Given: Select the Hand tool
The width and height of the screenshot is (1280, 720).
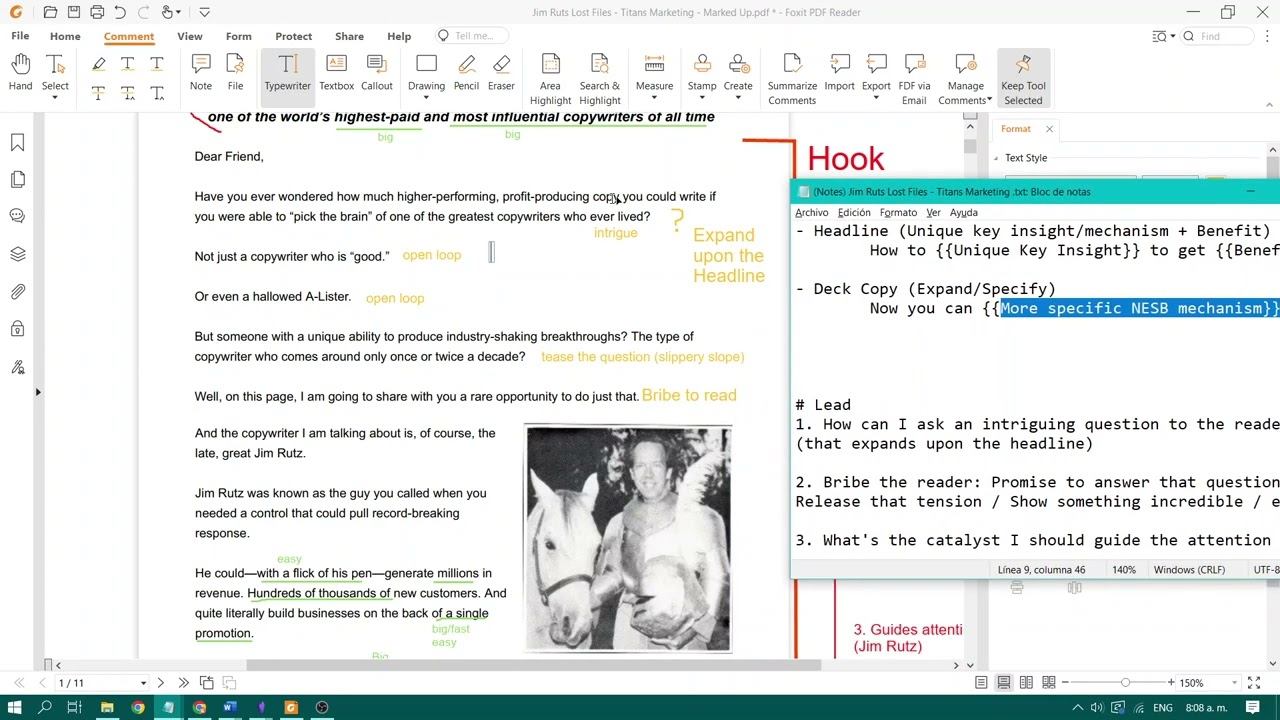Looking at the screenshot, I should click(x=20, y=73).
